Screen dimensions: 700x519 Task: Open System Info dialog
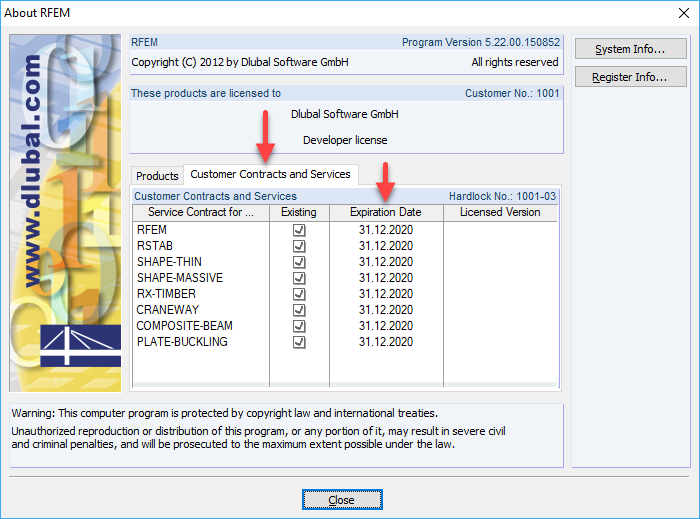coord(630,49)
